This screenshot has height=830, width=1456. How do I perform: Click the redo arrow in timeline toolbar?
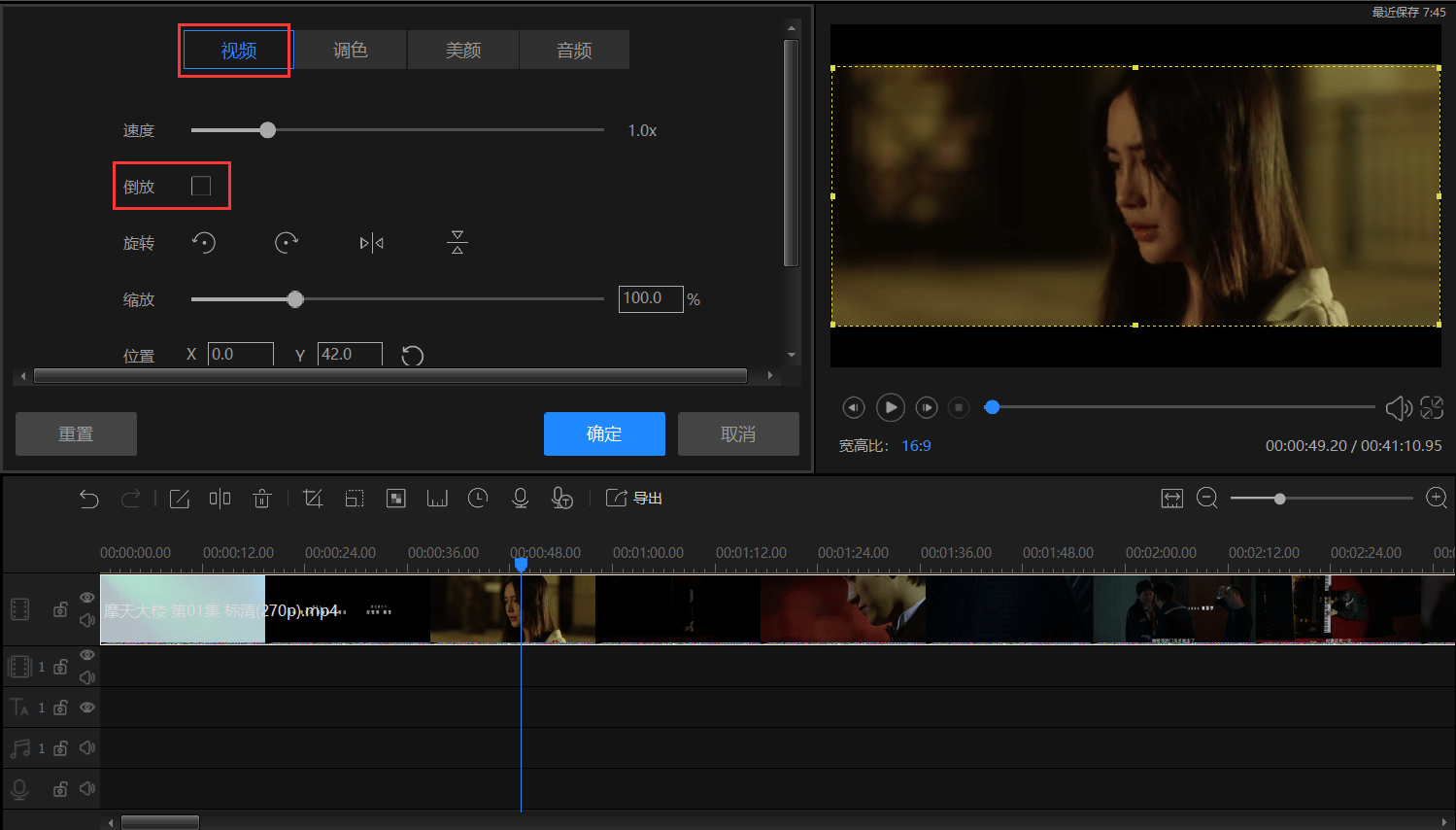(130, 499)
